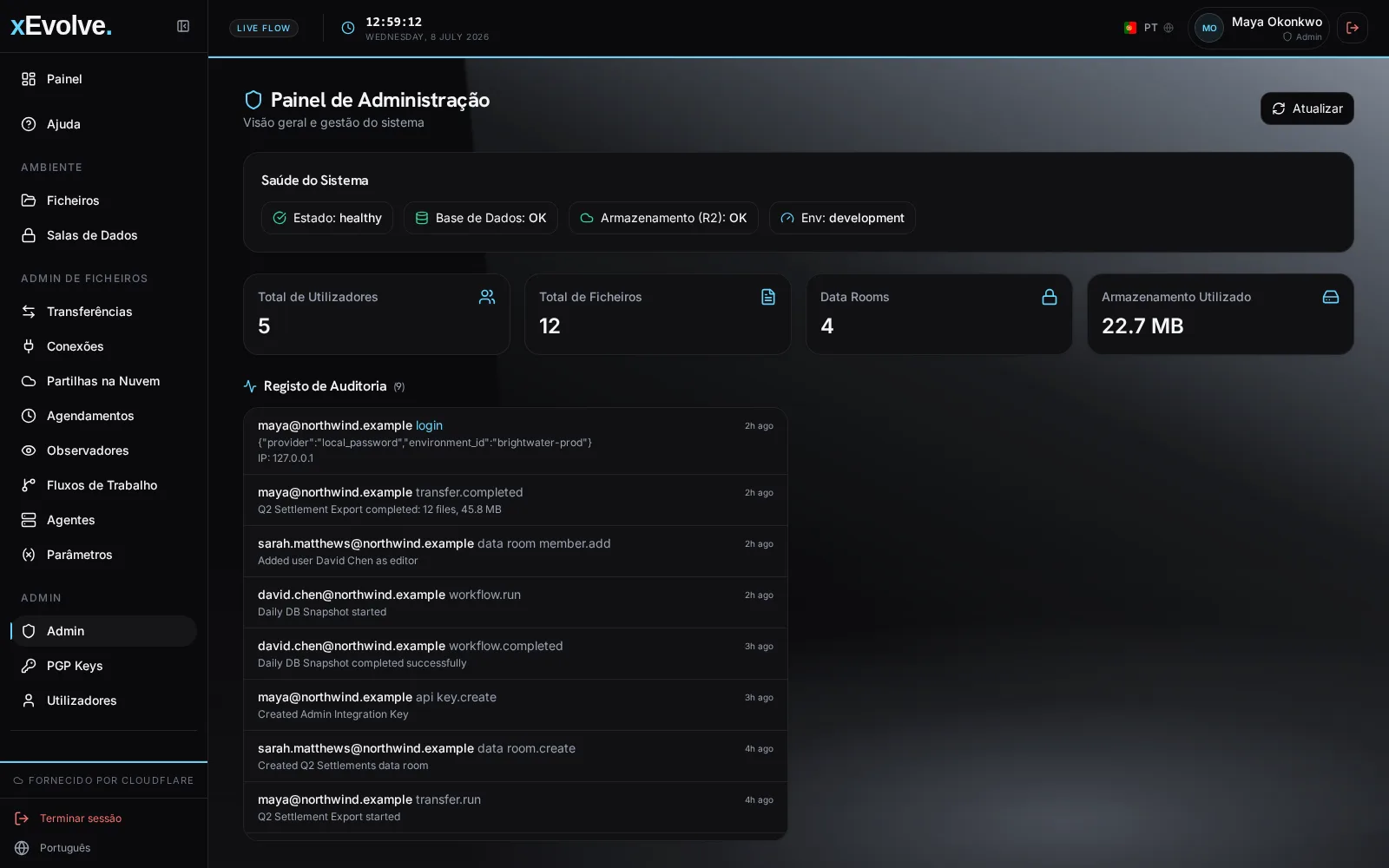1389x868 pixels.
Task: Click the Ficheiros folder icon
Action: coord(29,201)
